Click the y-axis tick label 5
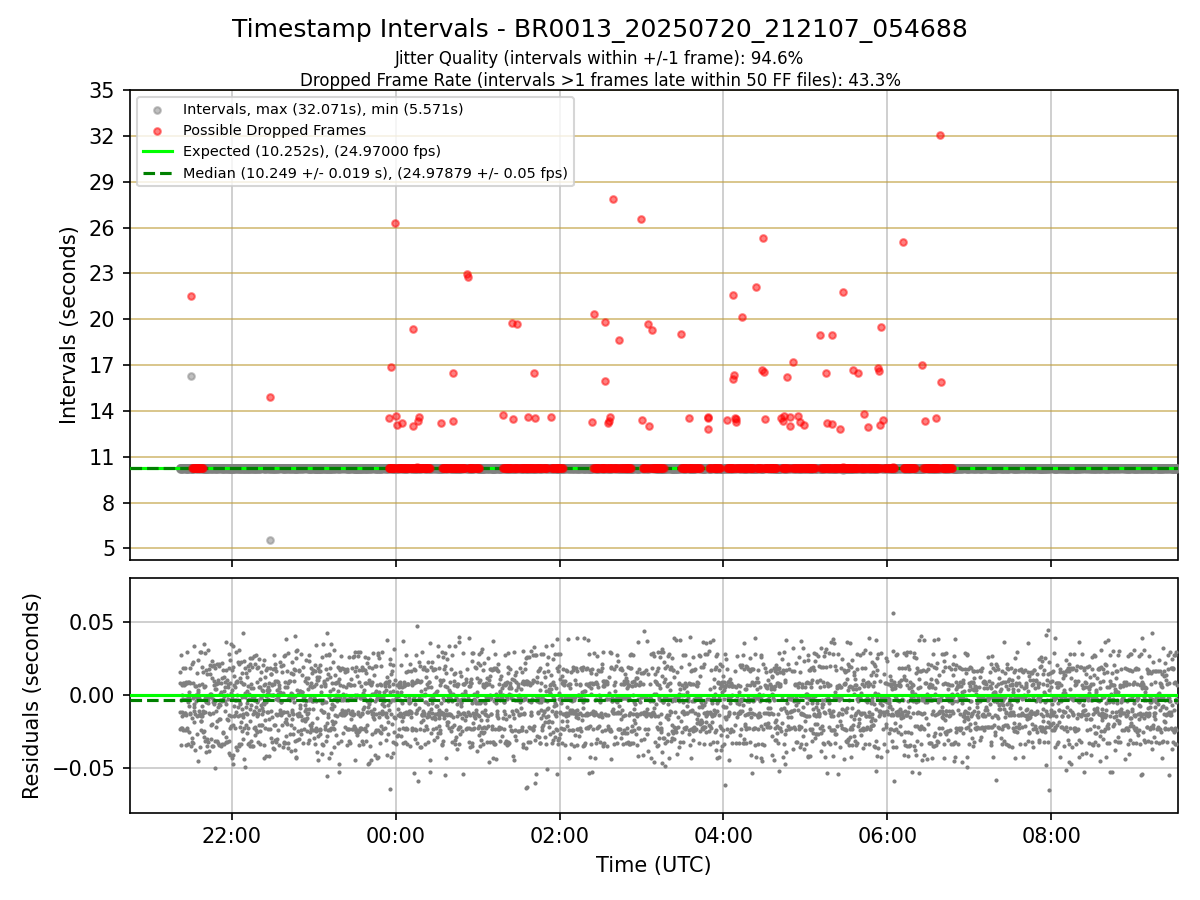Viewport: 1200px width, 900px height. tap(108, 549)
